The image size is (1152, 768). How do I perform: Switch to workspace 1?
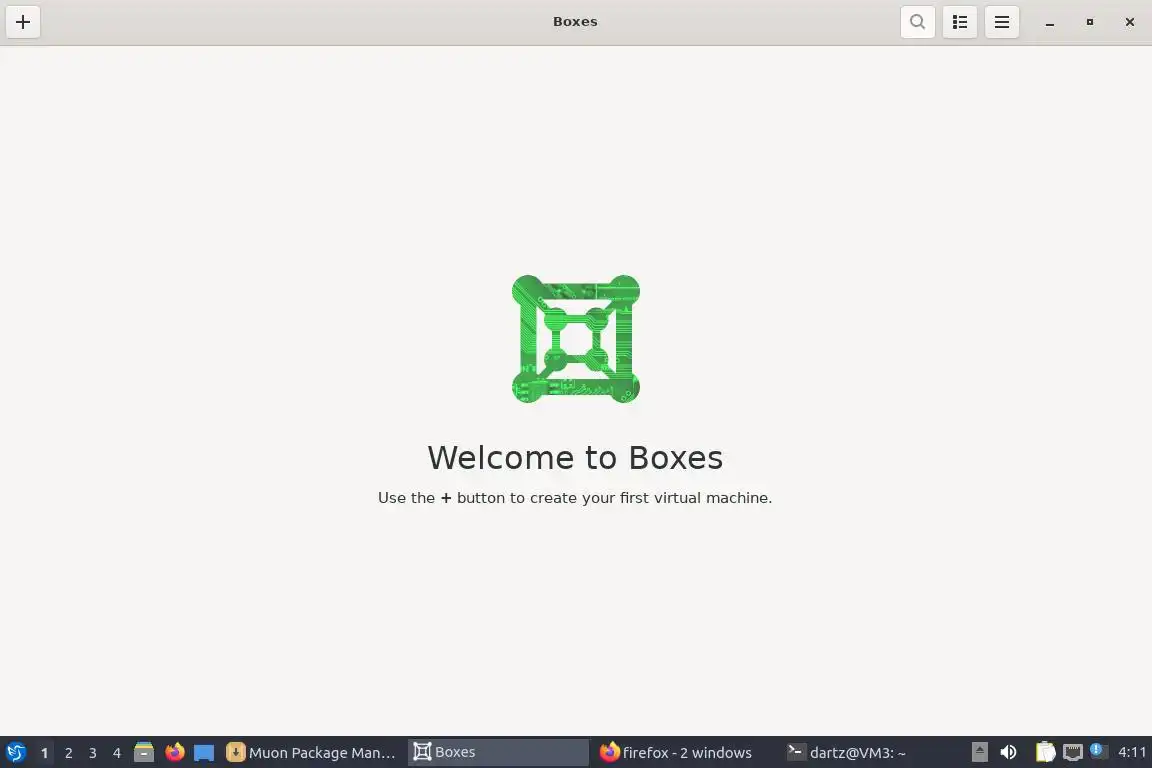(44, 753)
